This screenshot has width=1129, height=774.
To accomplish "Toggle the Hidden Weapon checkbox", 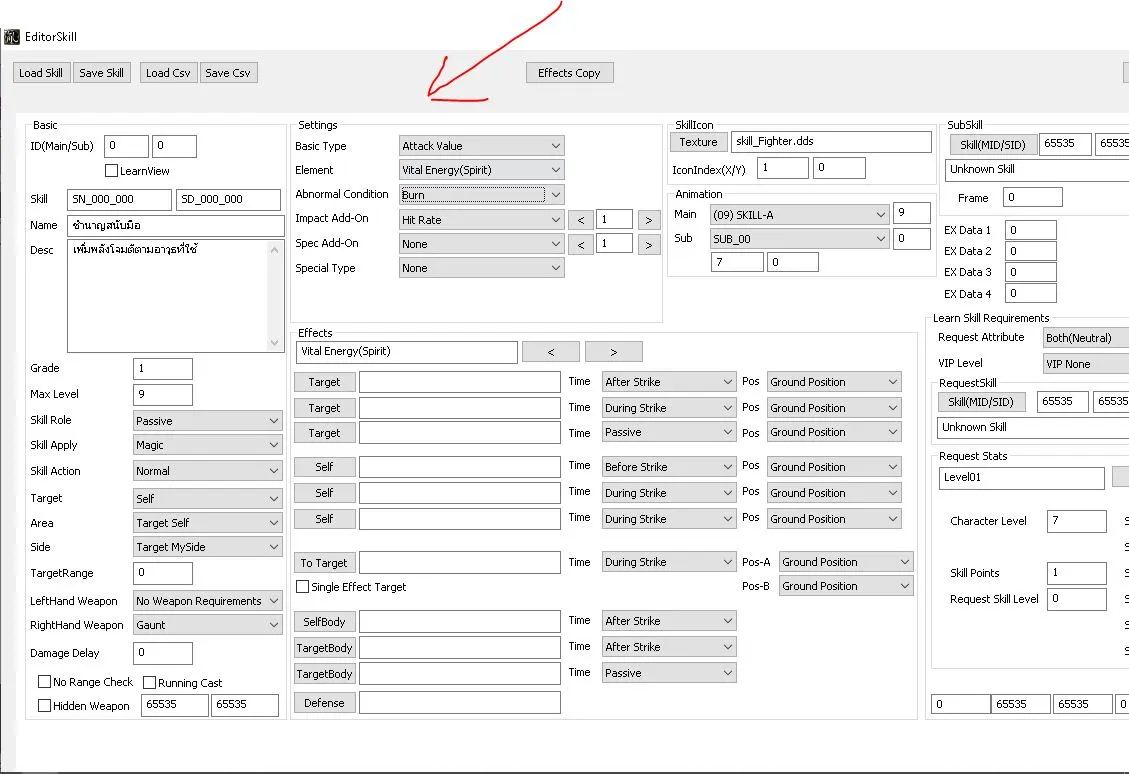I will tap(45, 706).
